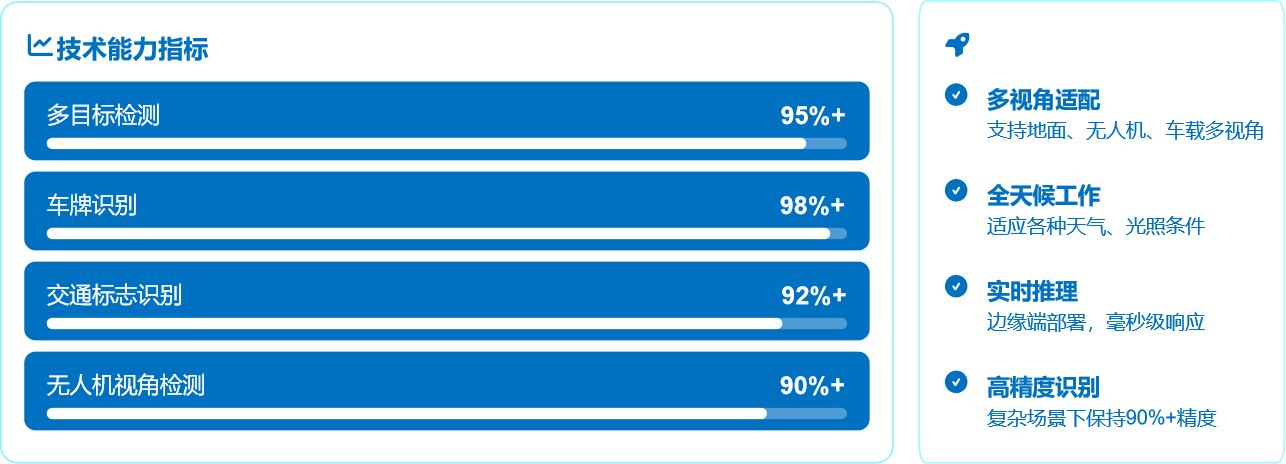Click the 交通标志识别 progress bar

[x=446, y=323]
